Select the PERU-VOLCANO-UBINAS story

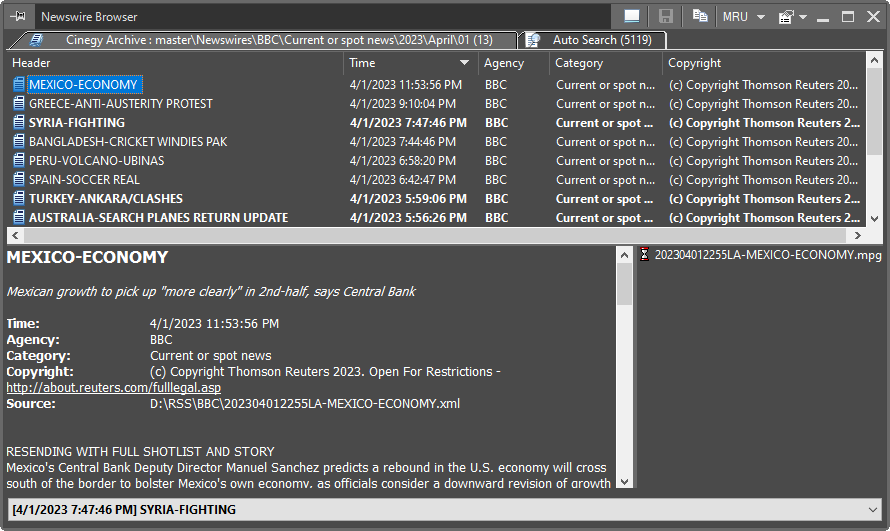tap(96, 161)
